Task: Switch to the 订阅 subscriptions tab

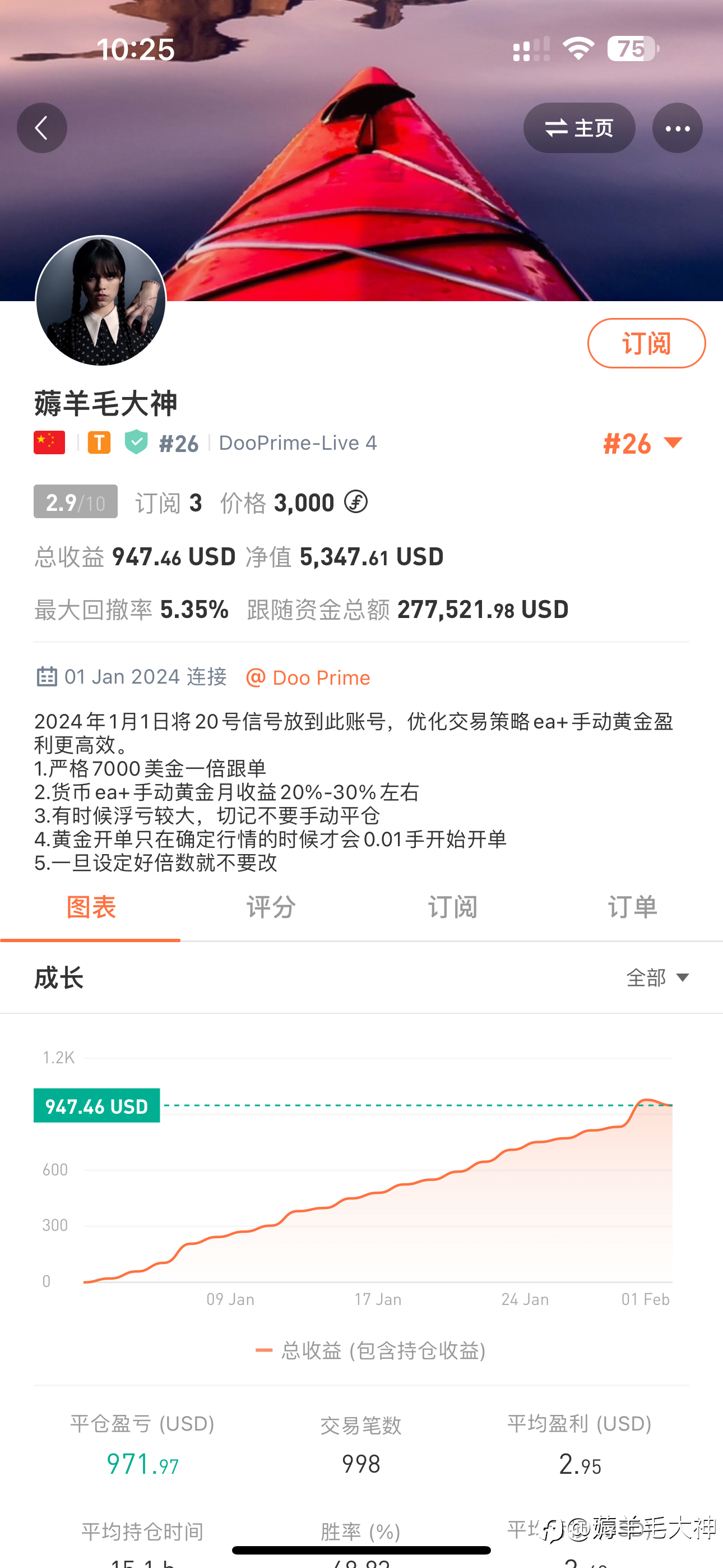Action: 452,907
